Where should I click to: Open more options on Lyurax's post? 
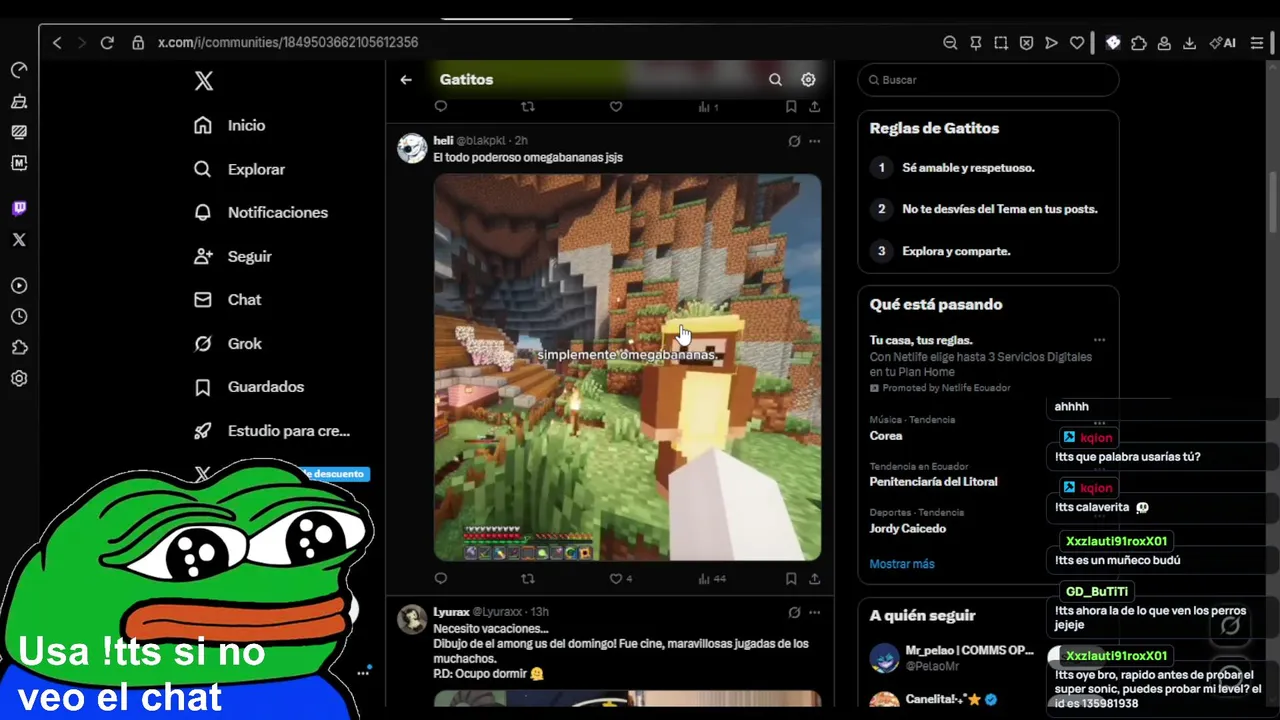pos(815,612)
